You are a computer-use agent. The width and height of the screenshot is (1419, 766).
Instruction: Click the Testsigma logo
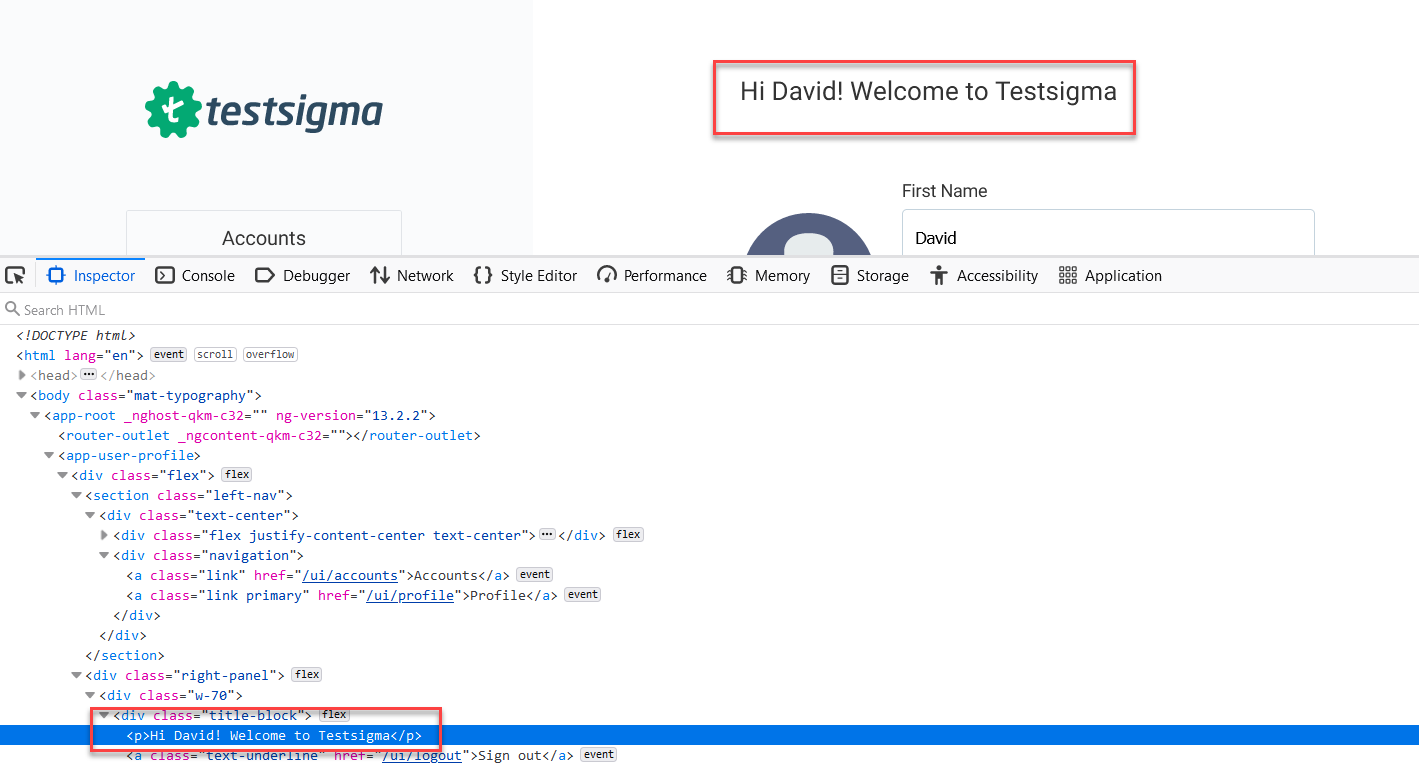[264, 110]
